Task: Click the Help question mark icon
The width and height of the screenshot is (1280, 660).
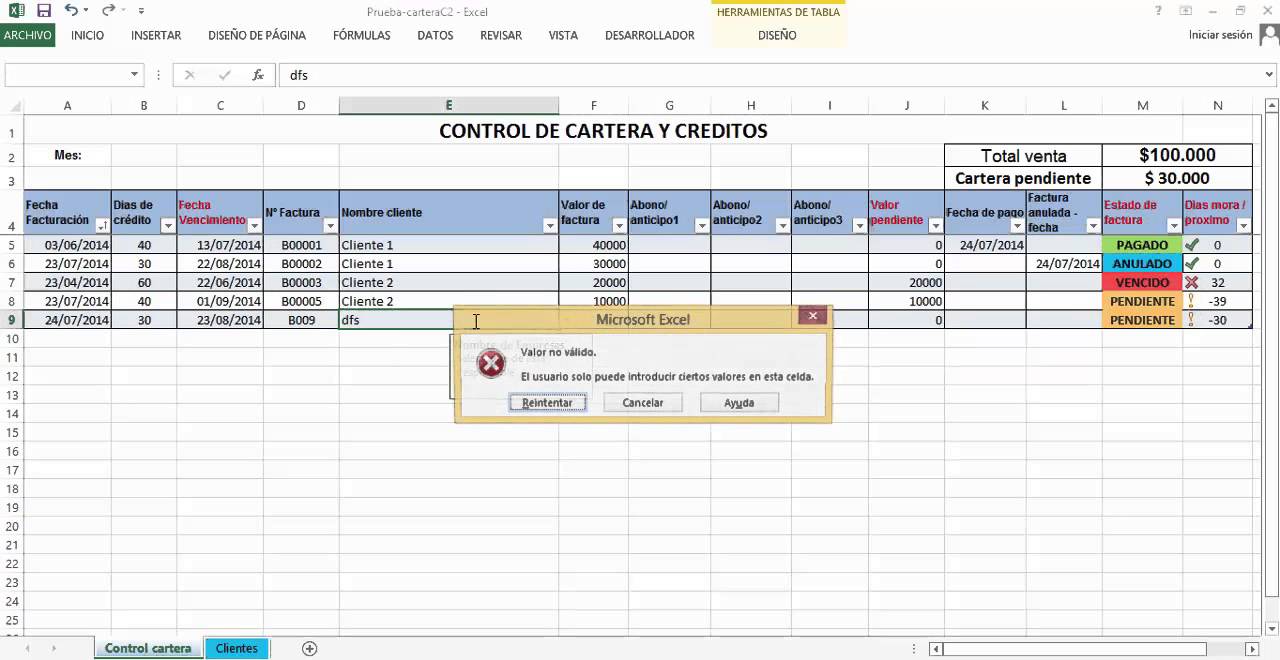Action: point(1157,11)
